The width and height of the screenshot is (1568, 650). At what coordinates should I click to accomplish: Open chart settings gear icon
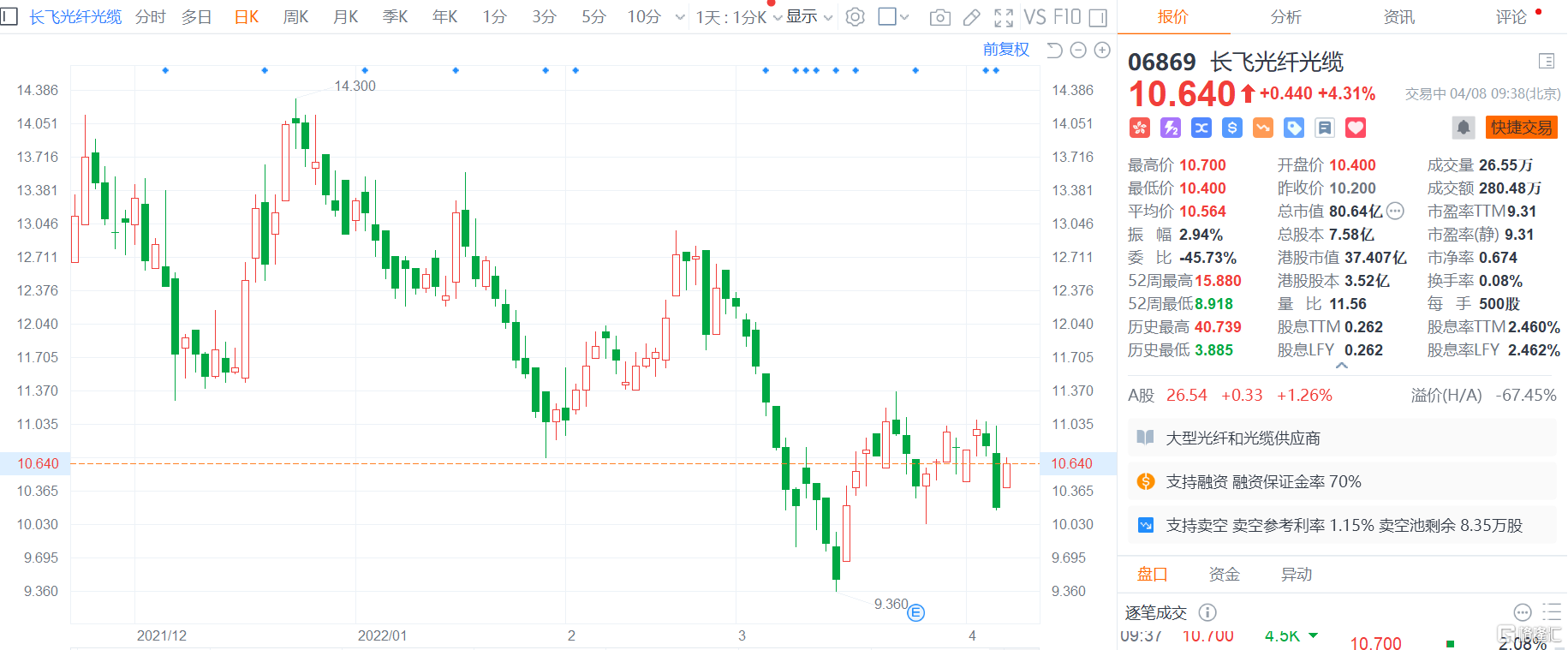[x=855, y=17]
